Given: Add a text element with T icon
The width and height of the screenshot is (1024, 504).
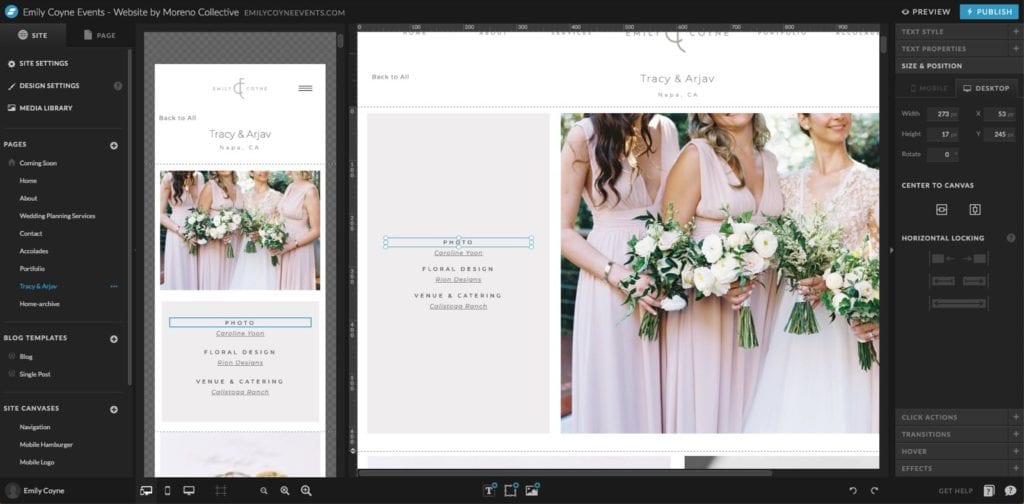Looking at the screenshot, I should (490, 490).
